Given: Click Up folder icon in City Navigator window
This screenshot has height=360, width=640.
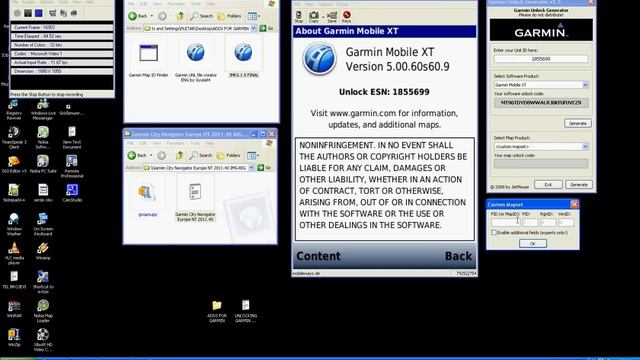Looking at the screenshot, I should [x=180, y=155].
